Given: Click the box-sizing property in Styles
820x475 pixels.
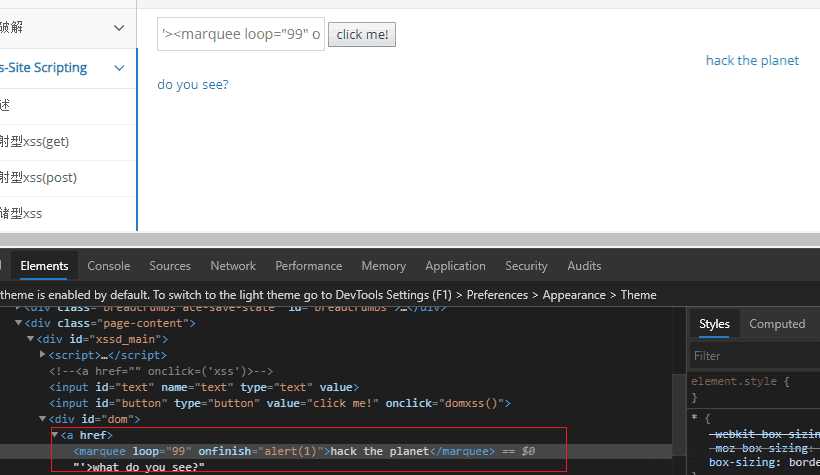Looking at the screenshot, I should click(764, 462).
